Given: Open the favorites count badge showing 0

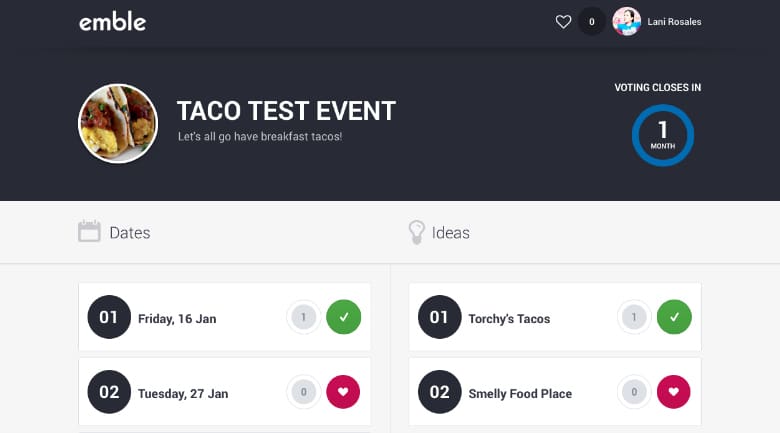Looking at the screenshot, I should pyautogui.click(x=591, y=21).
